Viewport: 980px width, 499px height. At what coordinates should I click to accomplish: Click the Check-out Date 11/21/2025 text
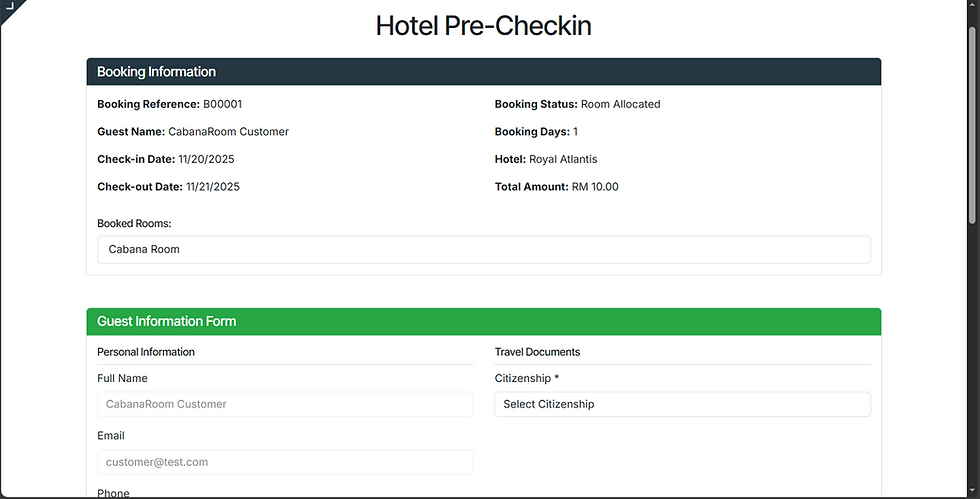coord(212,187)
